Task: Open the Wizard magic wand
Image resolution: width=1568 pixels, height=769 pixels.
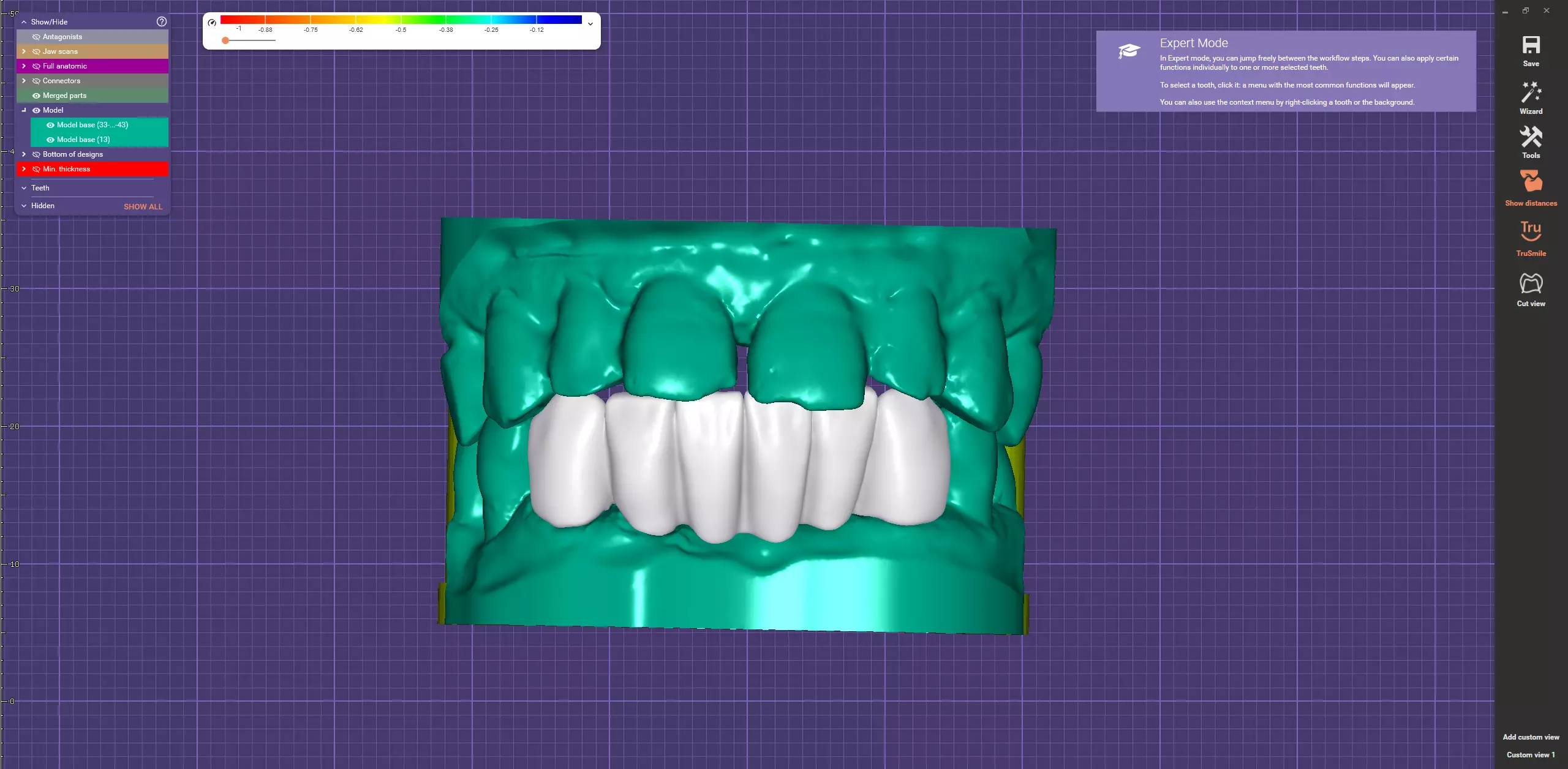Action: click(x=1531, y=93)
